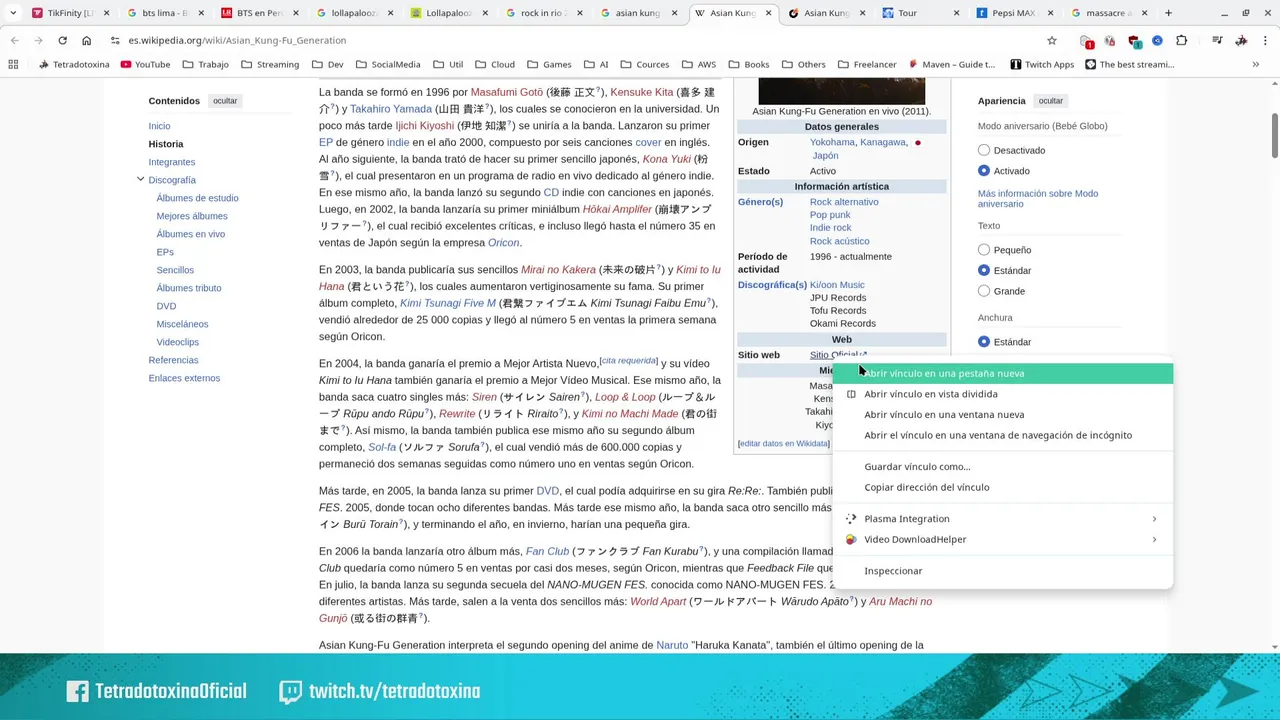The width and height of the screenshot is (1280, 720).
Task: Open the Trabajo bookmarks folder
Action: [205, 64]
